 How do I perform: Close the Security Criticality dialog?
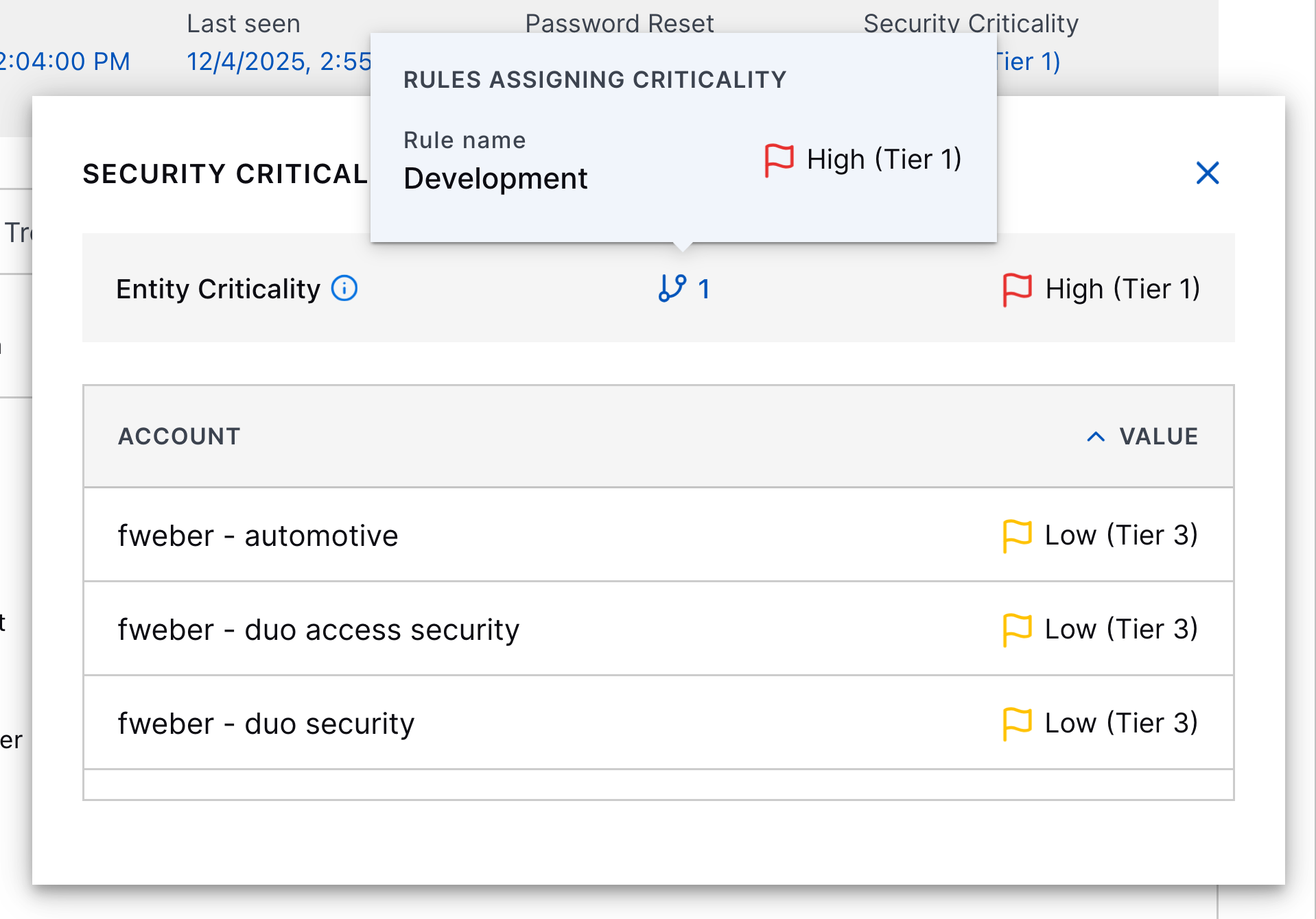(x=1207, y=174)
